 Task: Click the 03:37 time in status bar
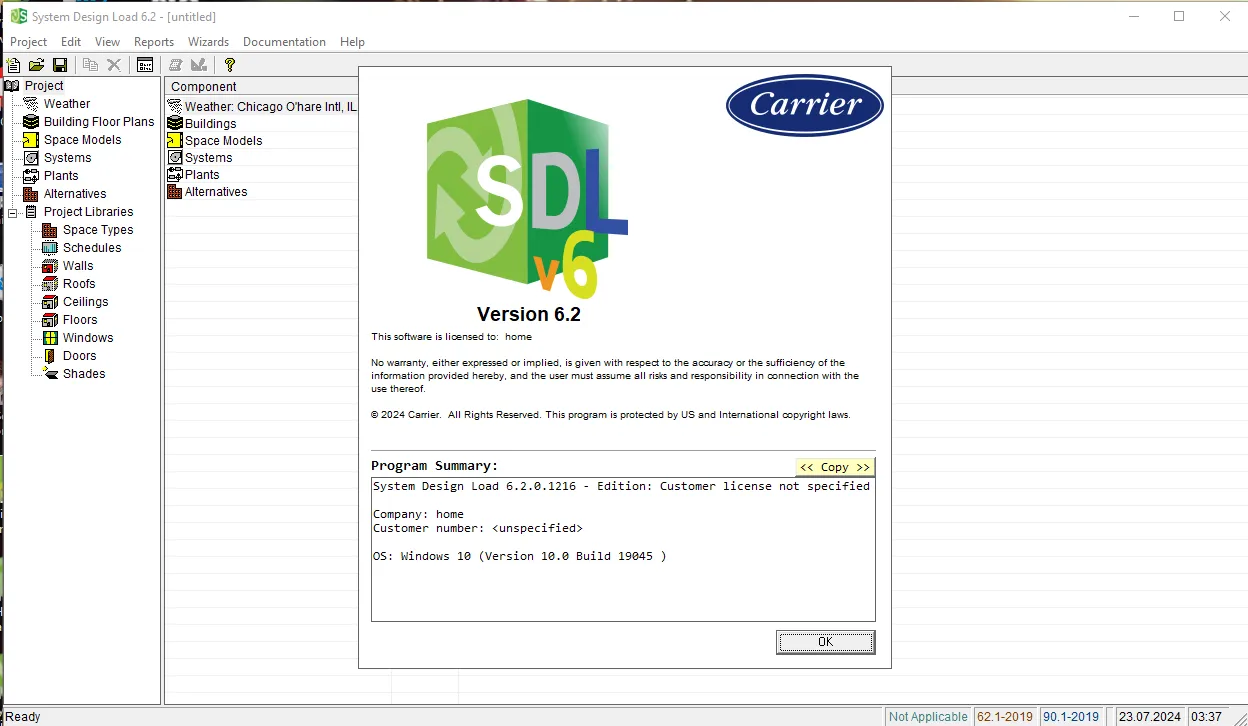pos(1207,716)
